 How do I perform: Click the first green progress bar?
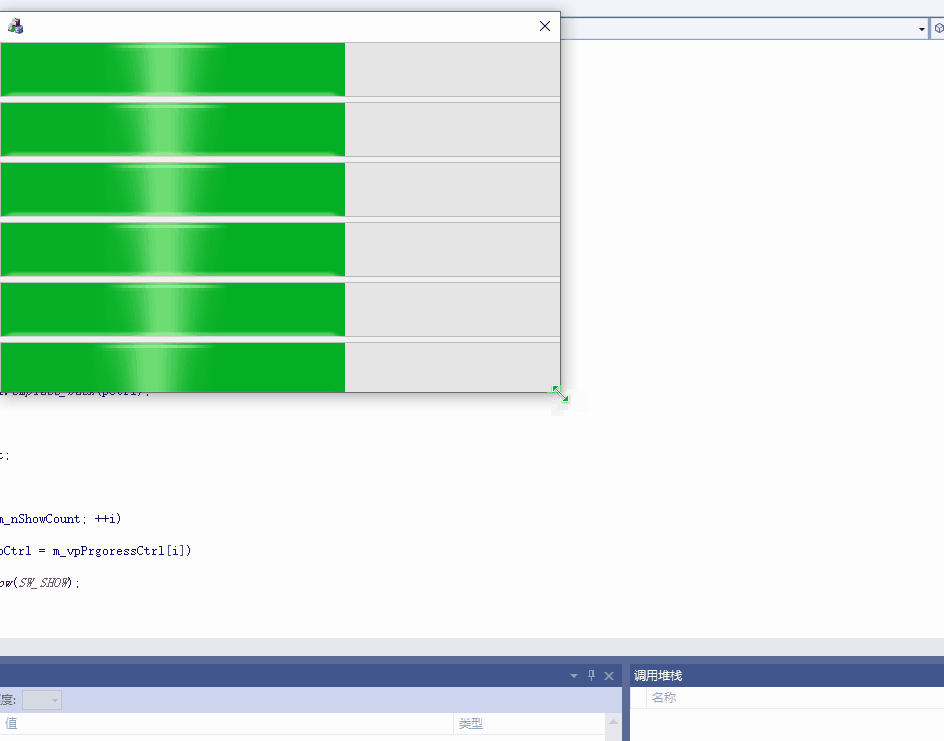(x=280, y=69)
